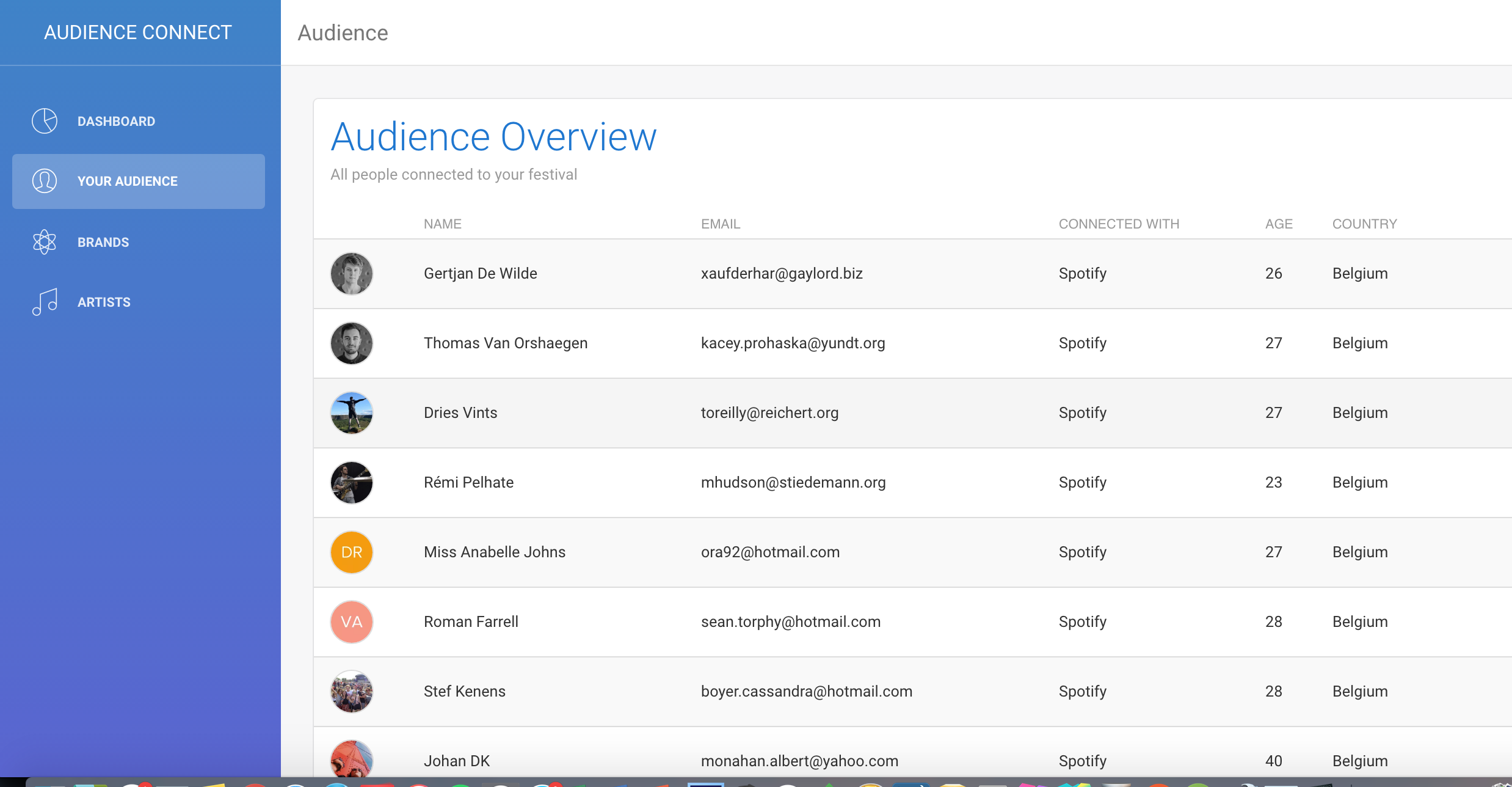The width and height of the screenshot is (1512, 787).
Task: Go to ARTISTS section
Action: 104,302
